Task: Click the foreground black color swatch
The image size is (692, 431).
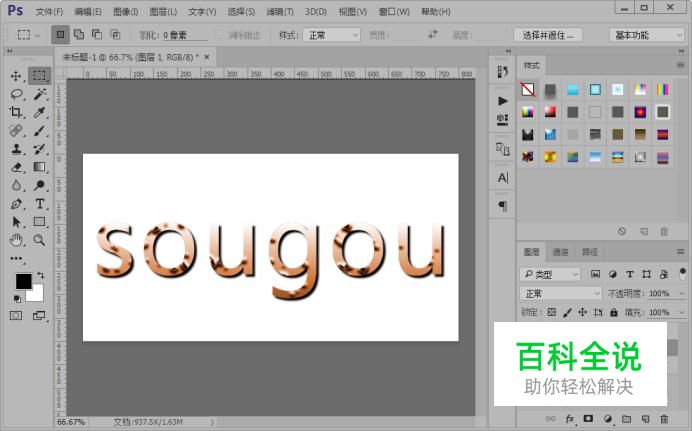Action: coord(23,281)
